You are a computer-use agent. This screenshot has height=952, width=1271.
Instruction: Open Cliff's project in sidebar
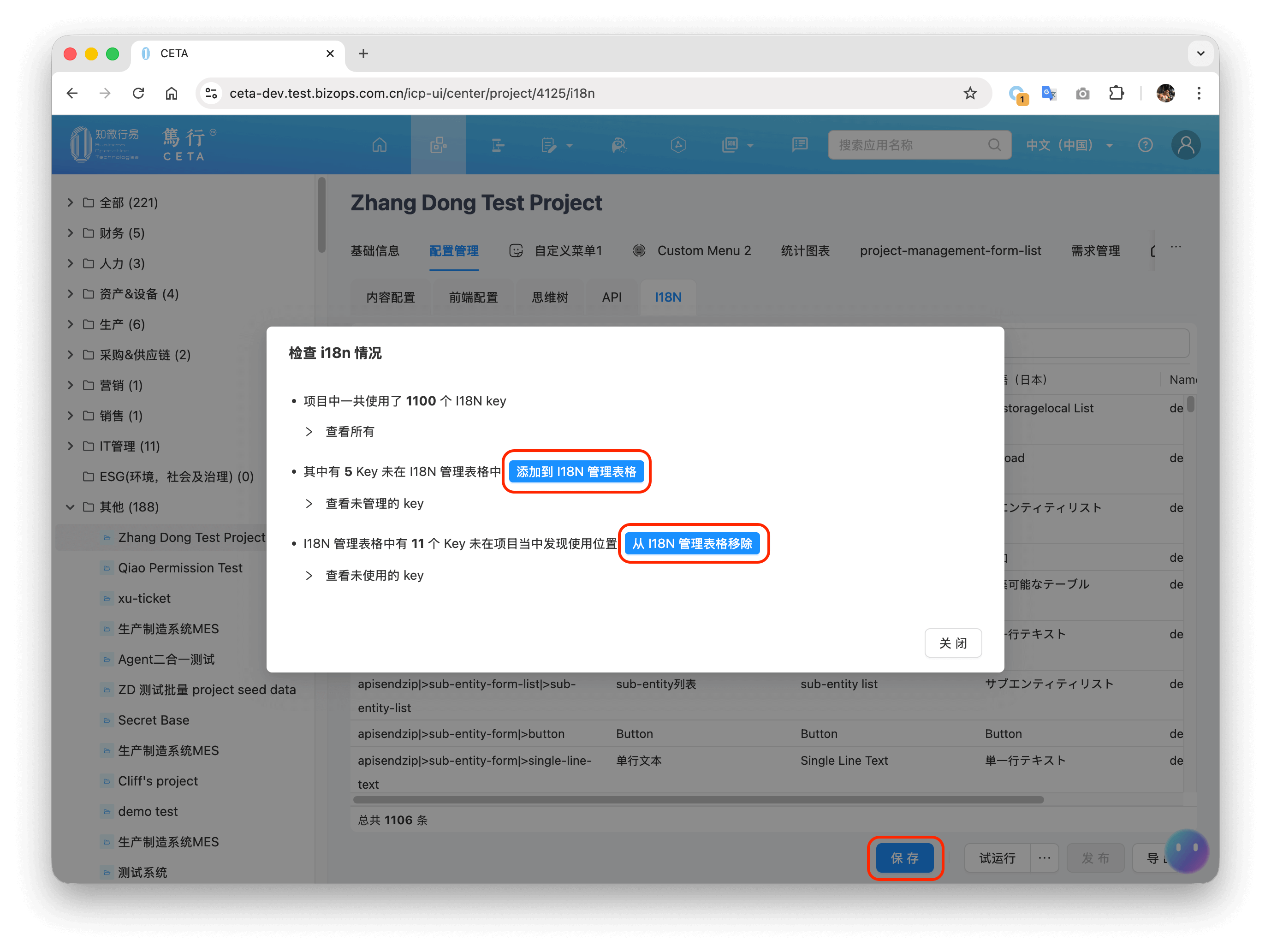(x=158, y=781)
